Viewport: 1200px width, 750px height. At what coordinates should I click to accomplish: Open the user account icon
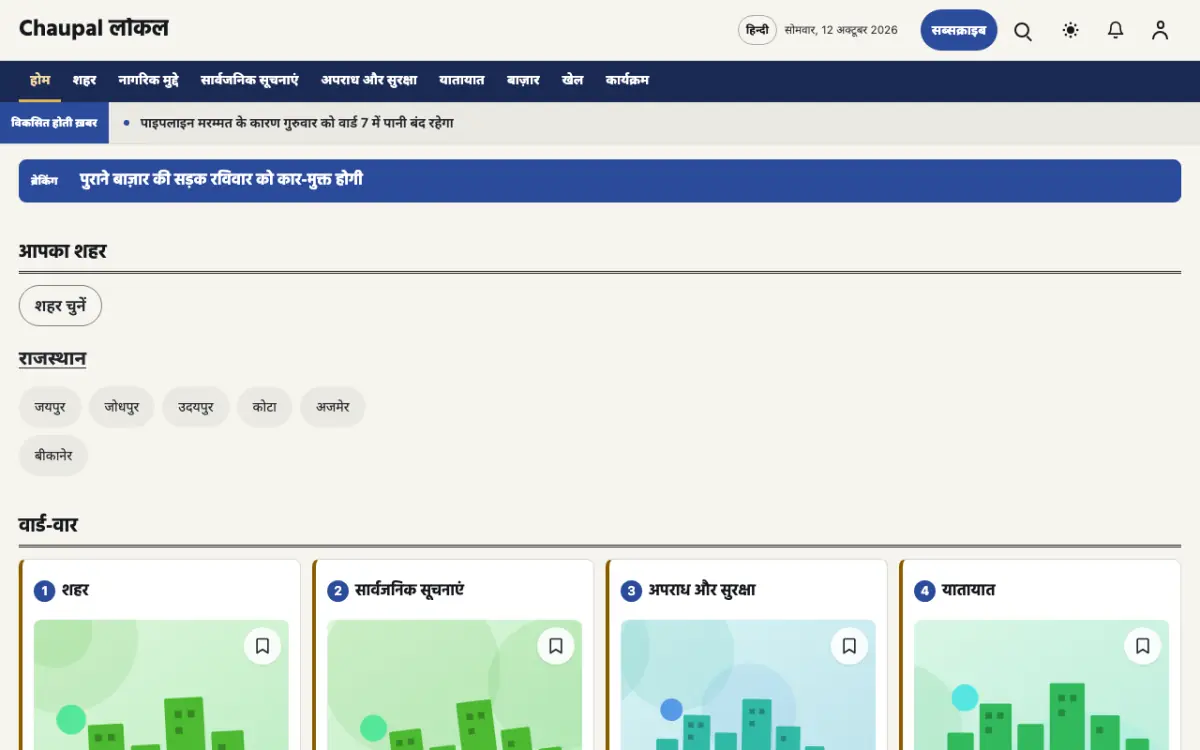(1160, 31)
